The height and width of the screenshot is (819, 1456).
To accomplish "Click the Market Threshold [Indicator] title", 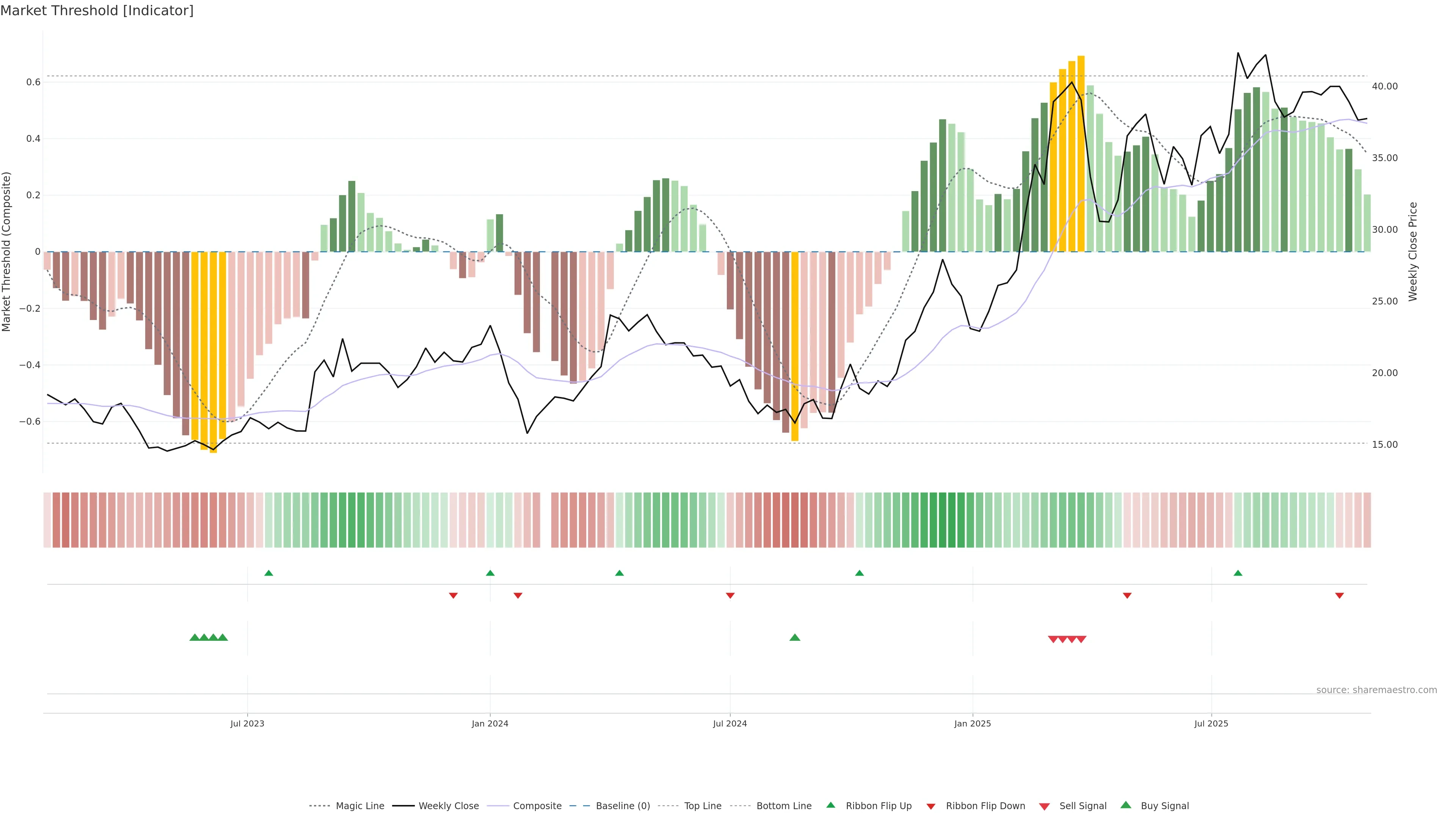I will point(97,11).
